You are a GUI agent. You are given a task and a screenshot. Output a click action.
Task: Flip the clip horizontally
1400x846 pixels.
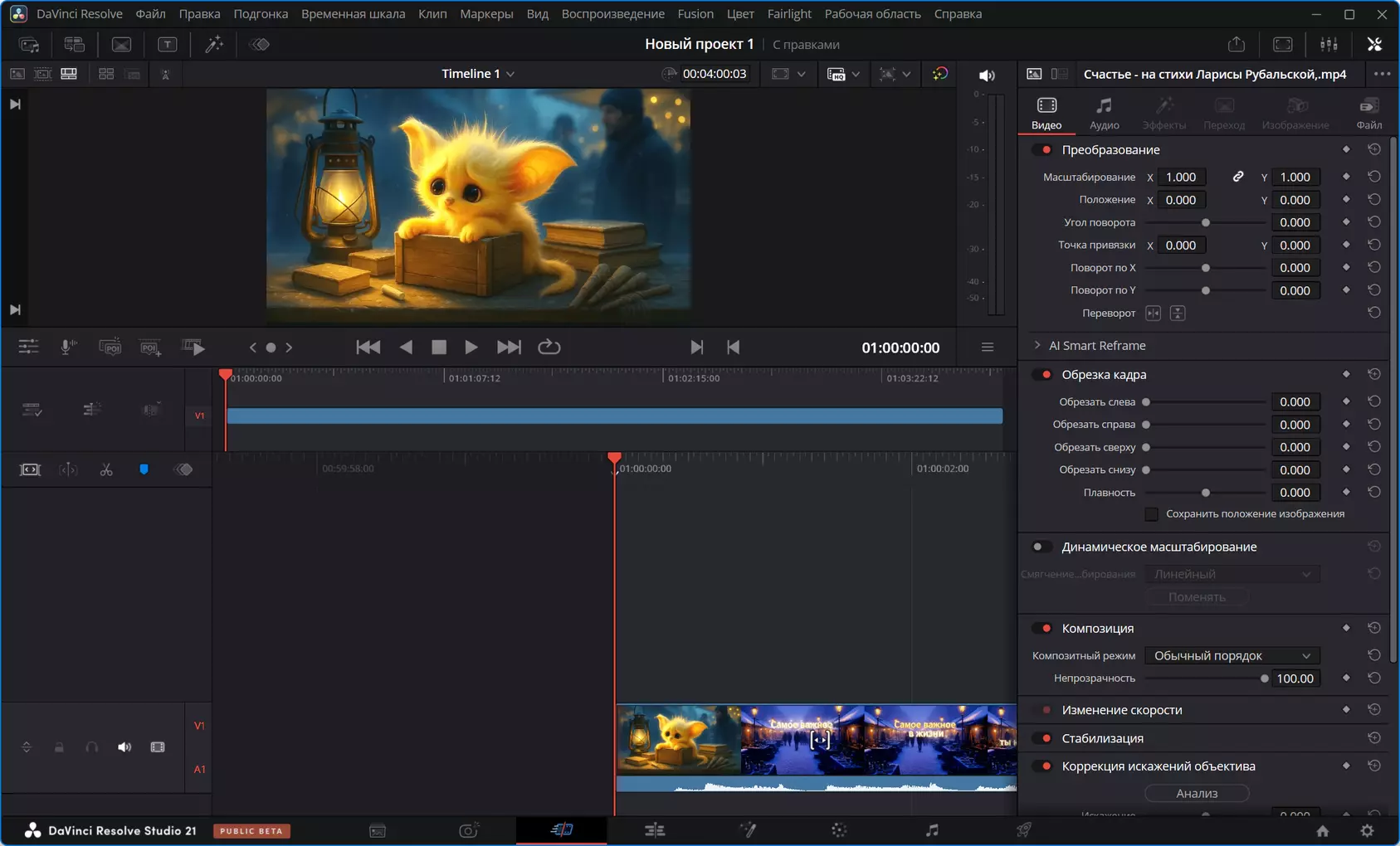click(1154, 314)
